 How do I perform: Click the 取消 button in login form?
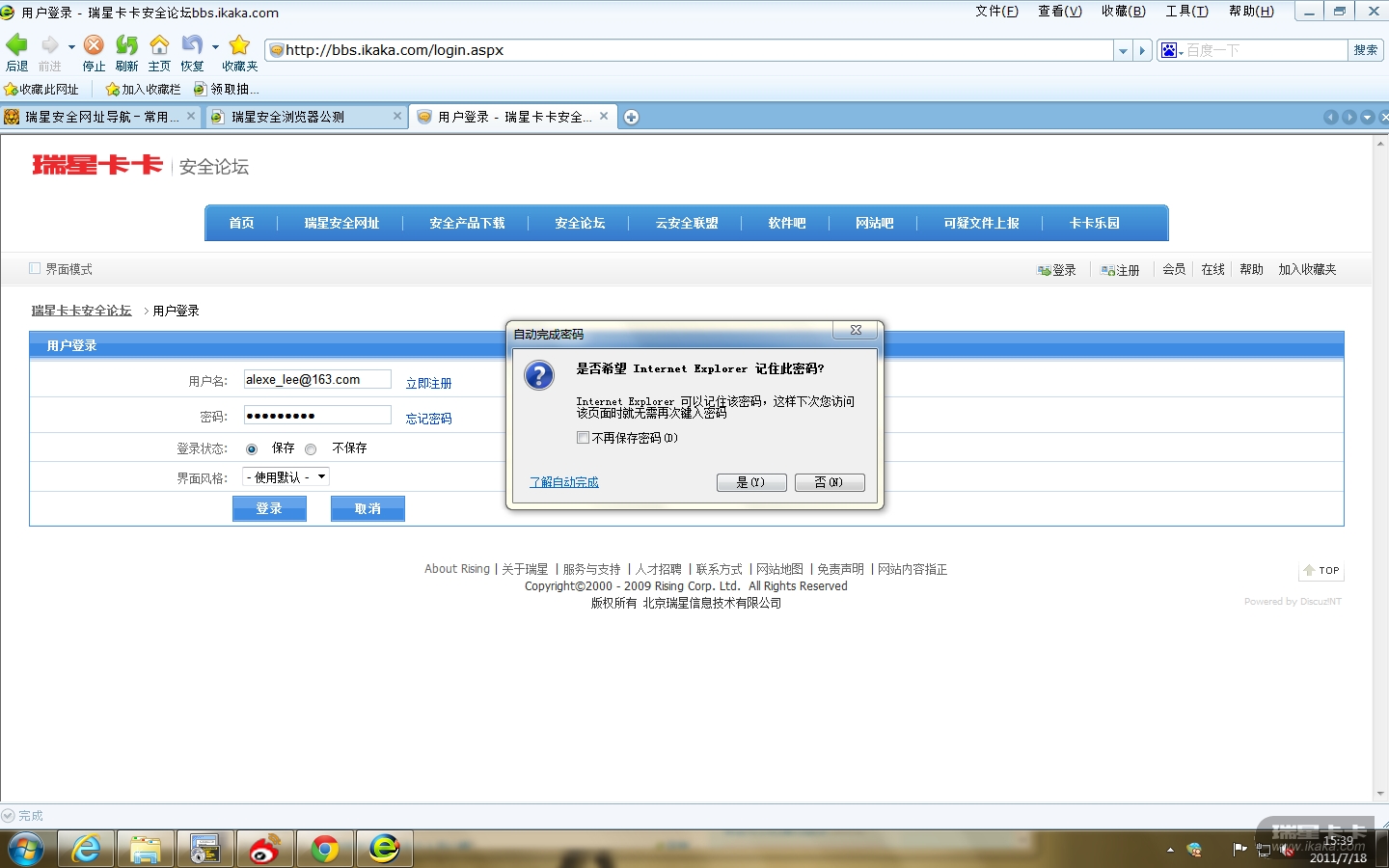pyautogui.click(x=368, y=508)
